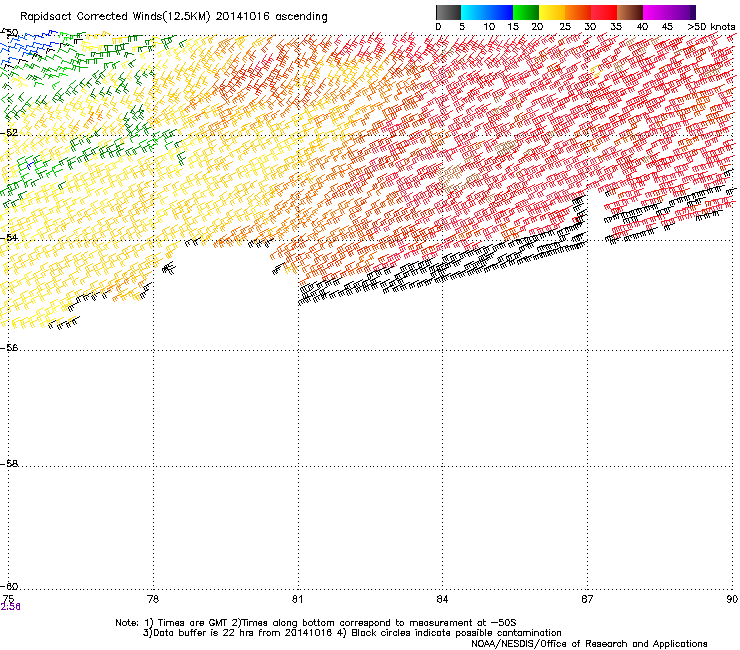This screenshot has width=740, height=650.
Task: Click the "NOAA/NESDIS/Office of Research and Applications" credit
Action: click(589, 644)
